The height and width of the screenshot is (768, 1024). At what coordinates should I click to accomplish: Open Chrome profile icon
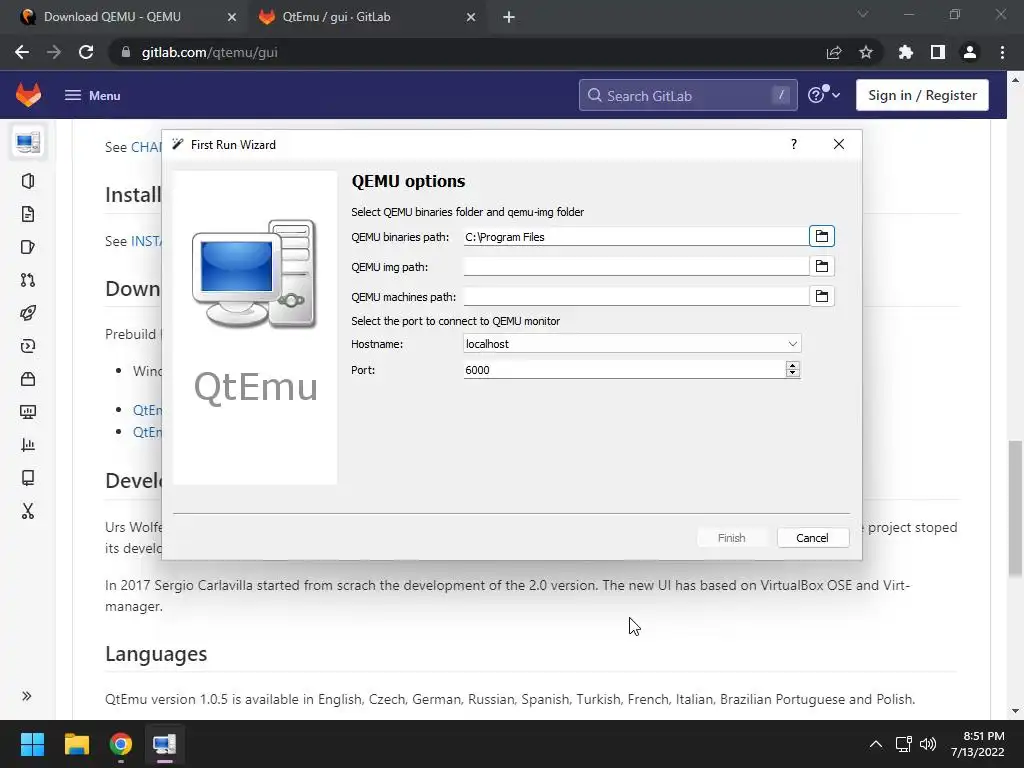(x=970, y=52)
